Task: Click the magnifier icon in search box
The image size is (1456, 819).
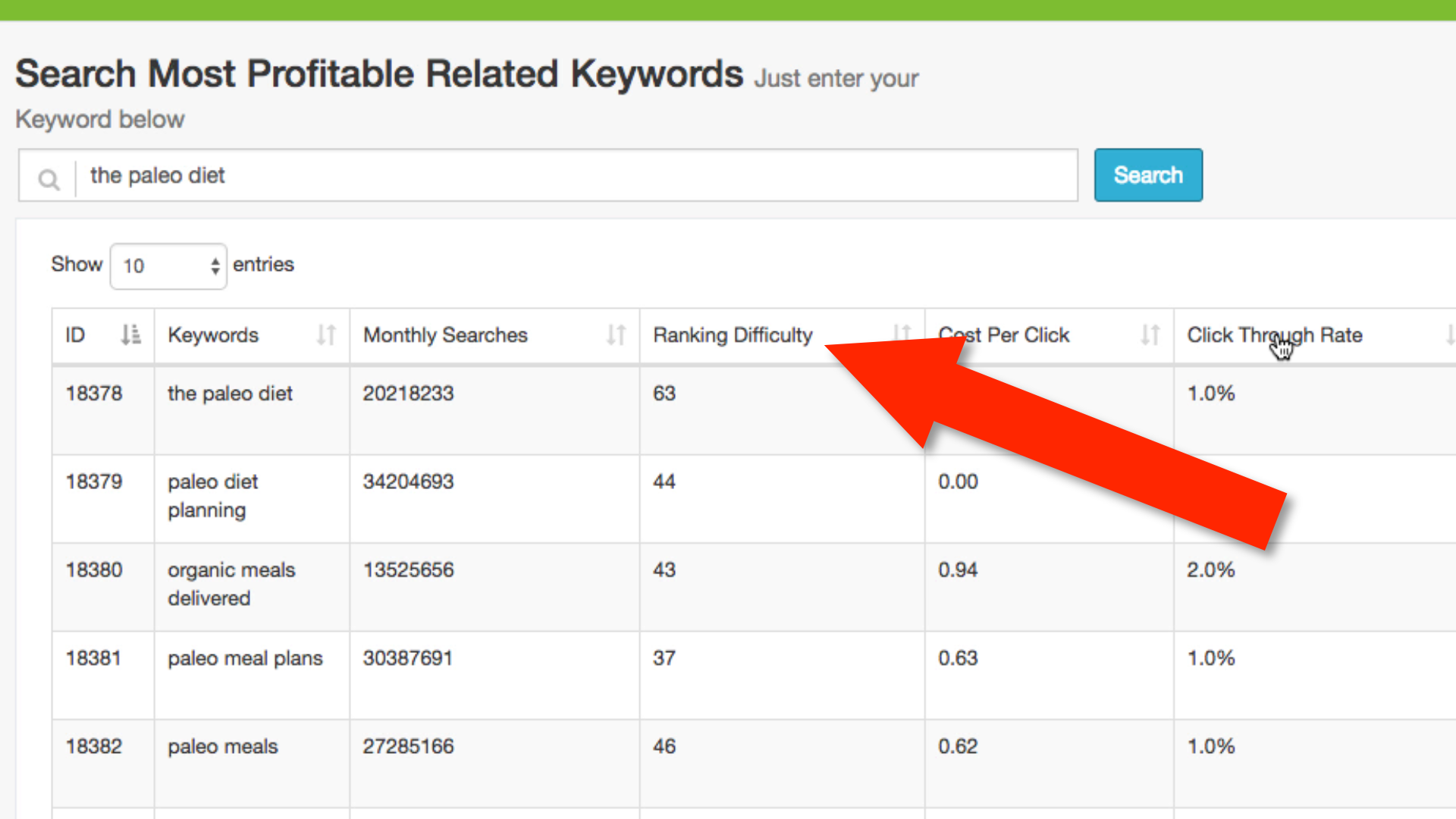Action: 49,179
